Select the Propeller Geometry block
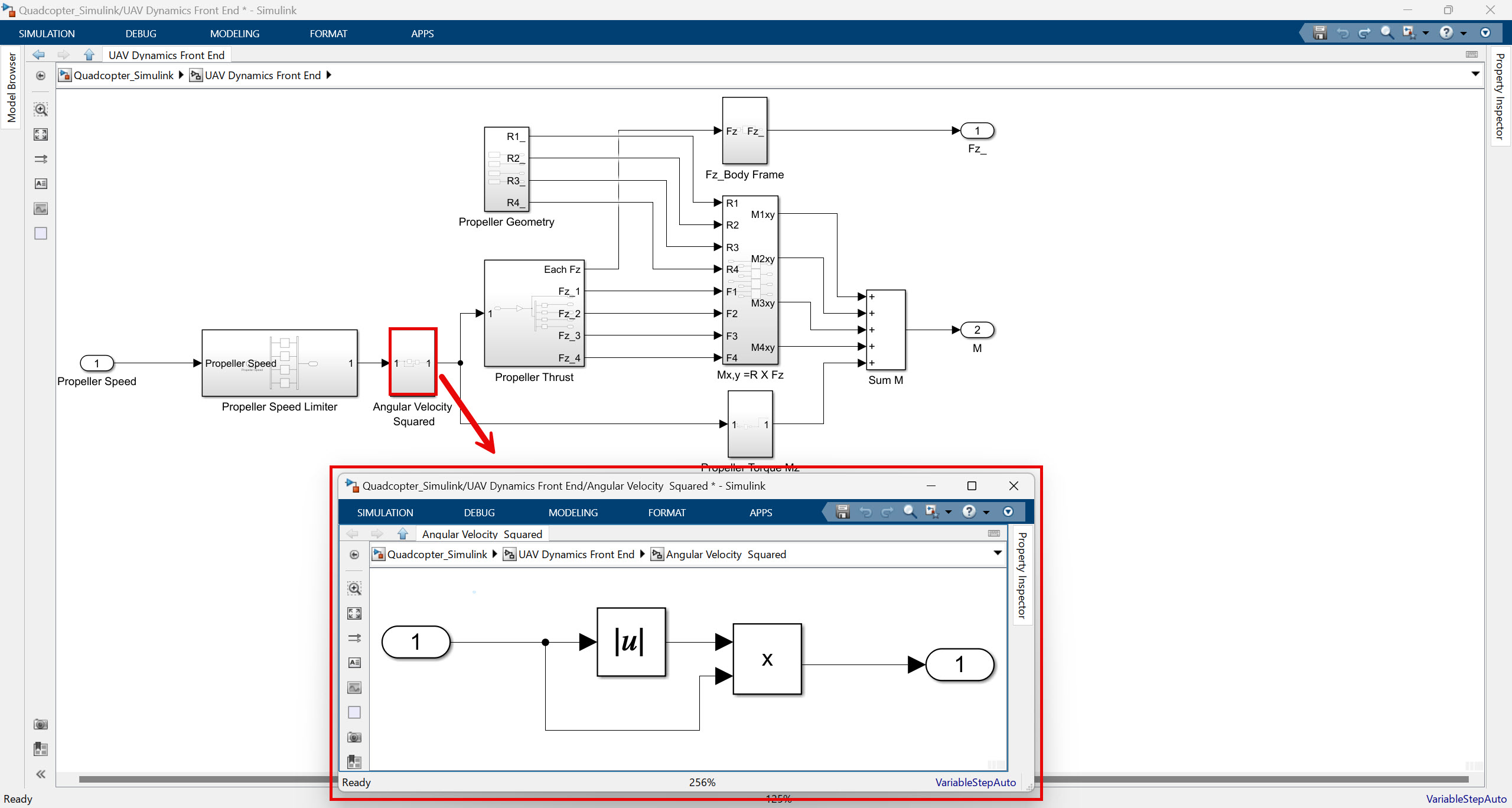 [x=506, y=169]
